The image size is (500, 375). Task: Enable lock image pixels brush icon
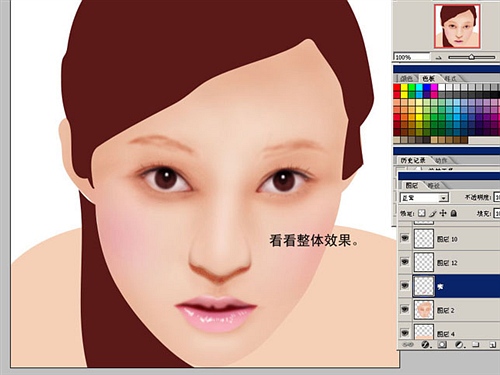(433, 213)
